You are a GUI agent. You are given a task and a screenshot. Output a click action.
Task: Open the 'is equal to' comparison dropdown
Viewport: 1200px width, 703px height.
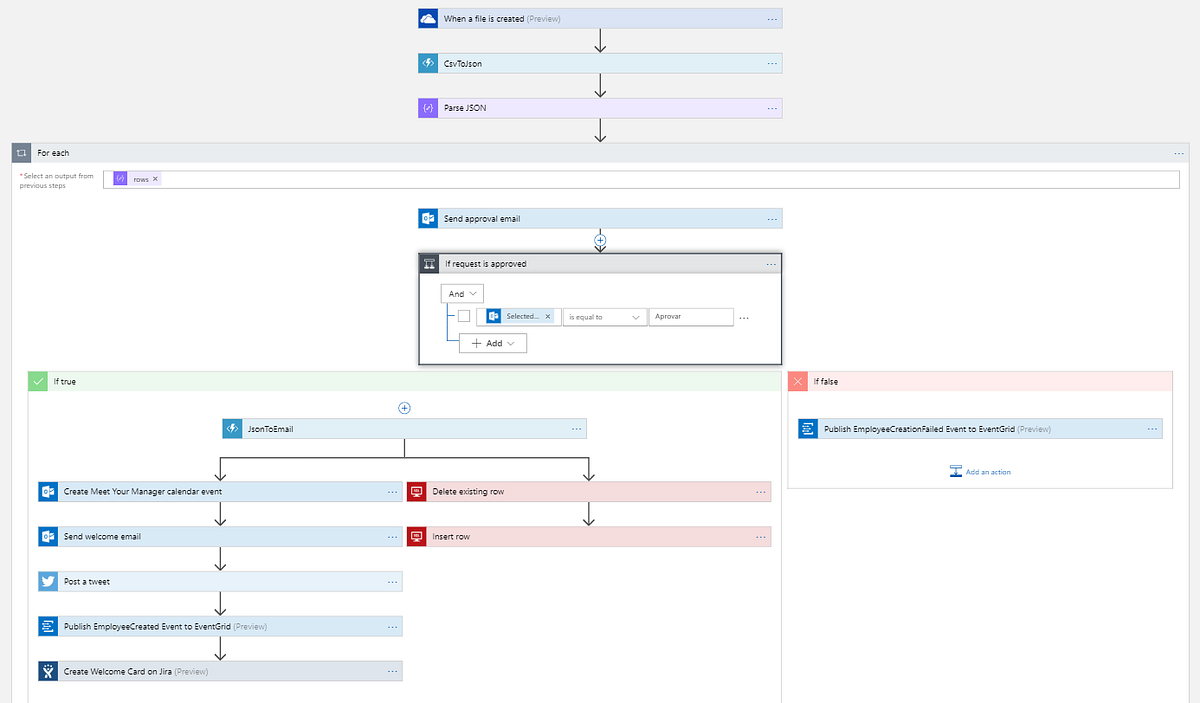pos(604,316)
